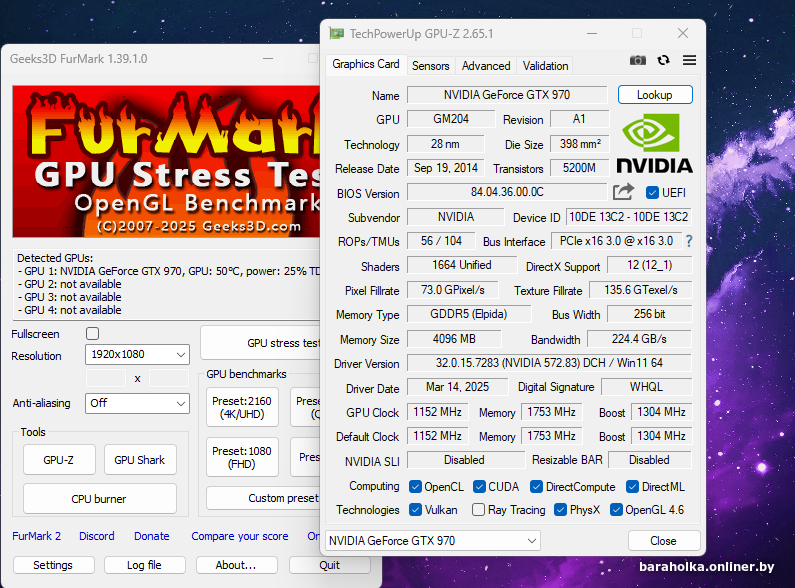Start the CPU burner
Image resolution: width=795 pixels, height=588 pixels.
click(99, 499)
